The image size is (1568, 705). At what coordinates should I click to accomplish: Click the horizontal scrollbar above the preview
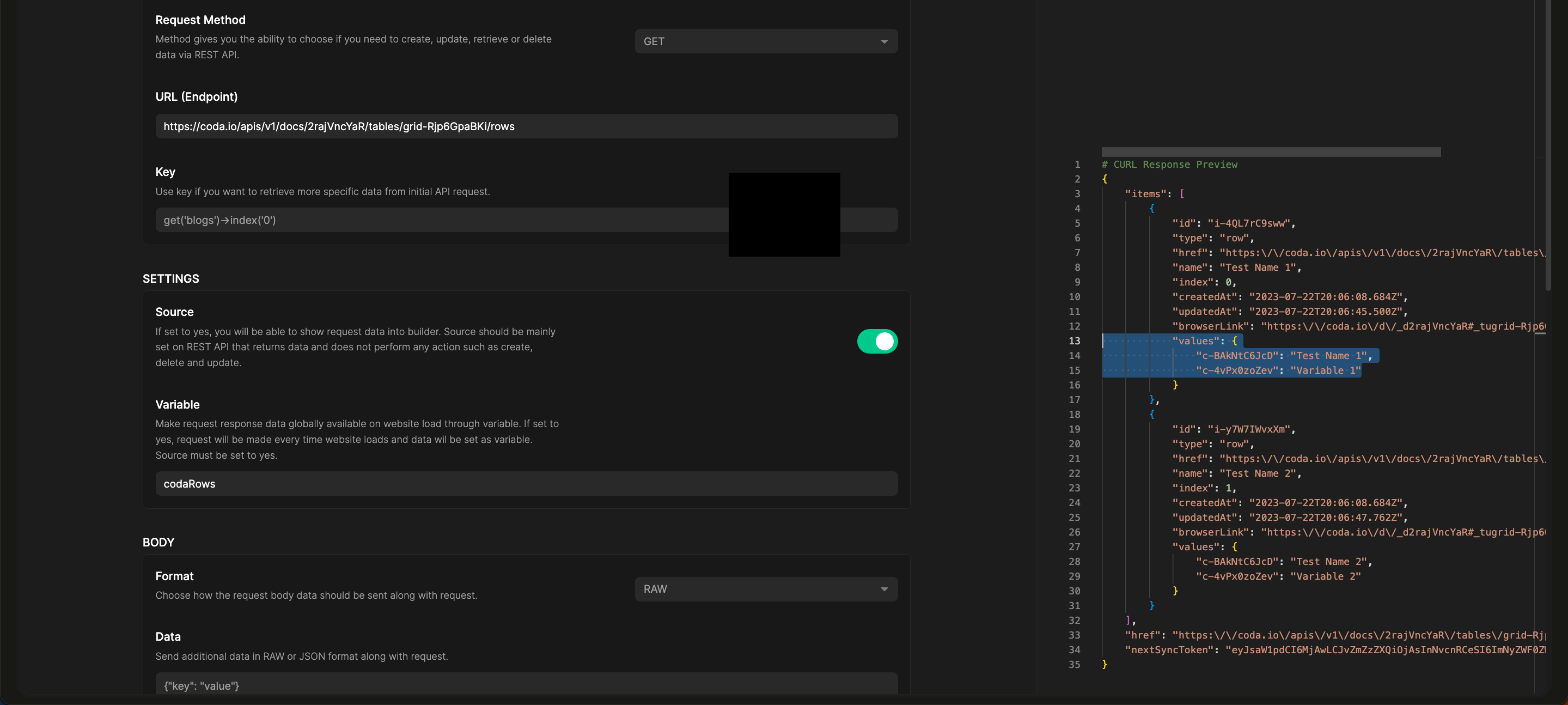coord(1271,151)
